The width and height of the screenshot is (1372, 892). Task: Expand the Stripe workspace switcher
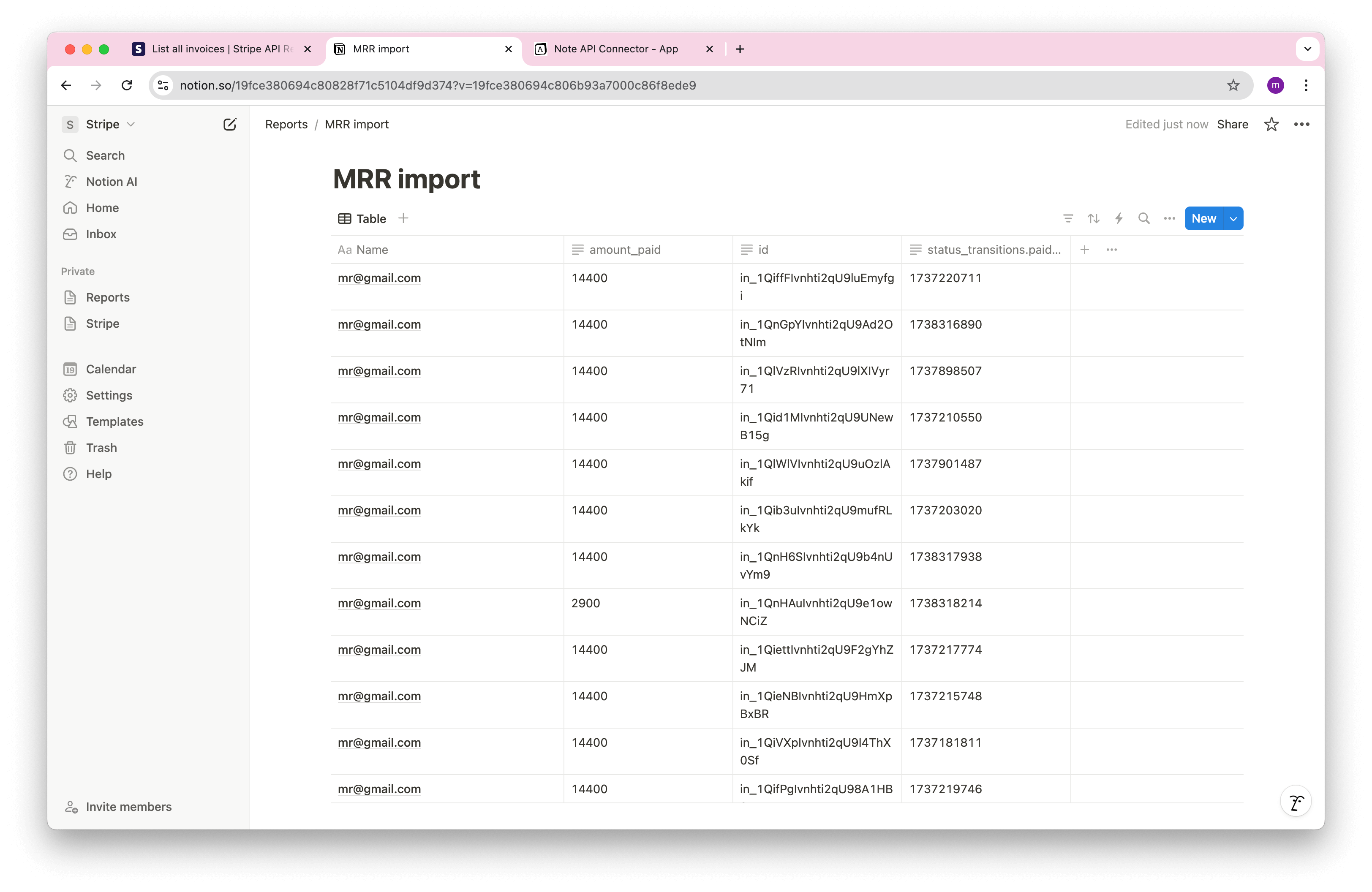(98, 125)
